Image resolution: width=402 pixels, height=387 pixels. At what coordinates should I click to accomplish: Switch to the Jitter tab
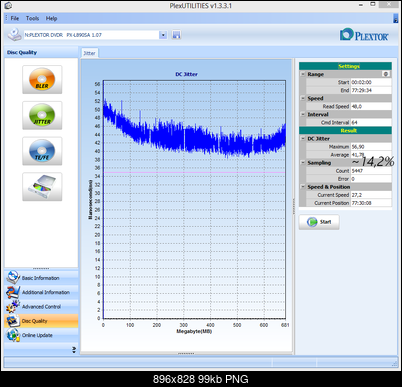point(89,53)
